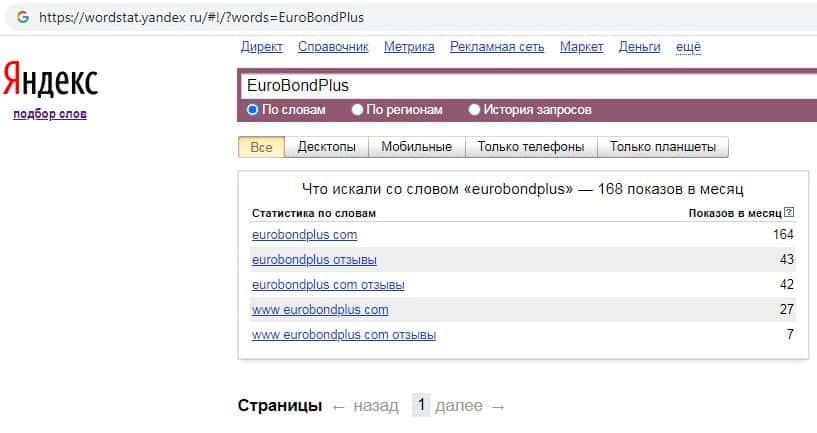Click the Google icon in address bar
Image resolution: width=817 pixels, height=433 pixels.
coord(22,17)
